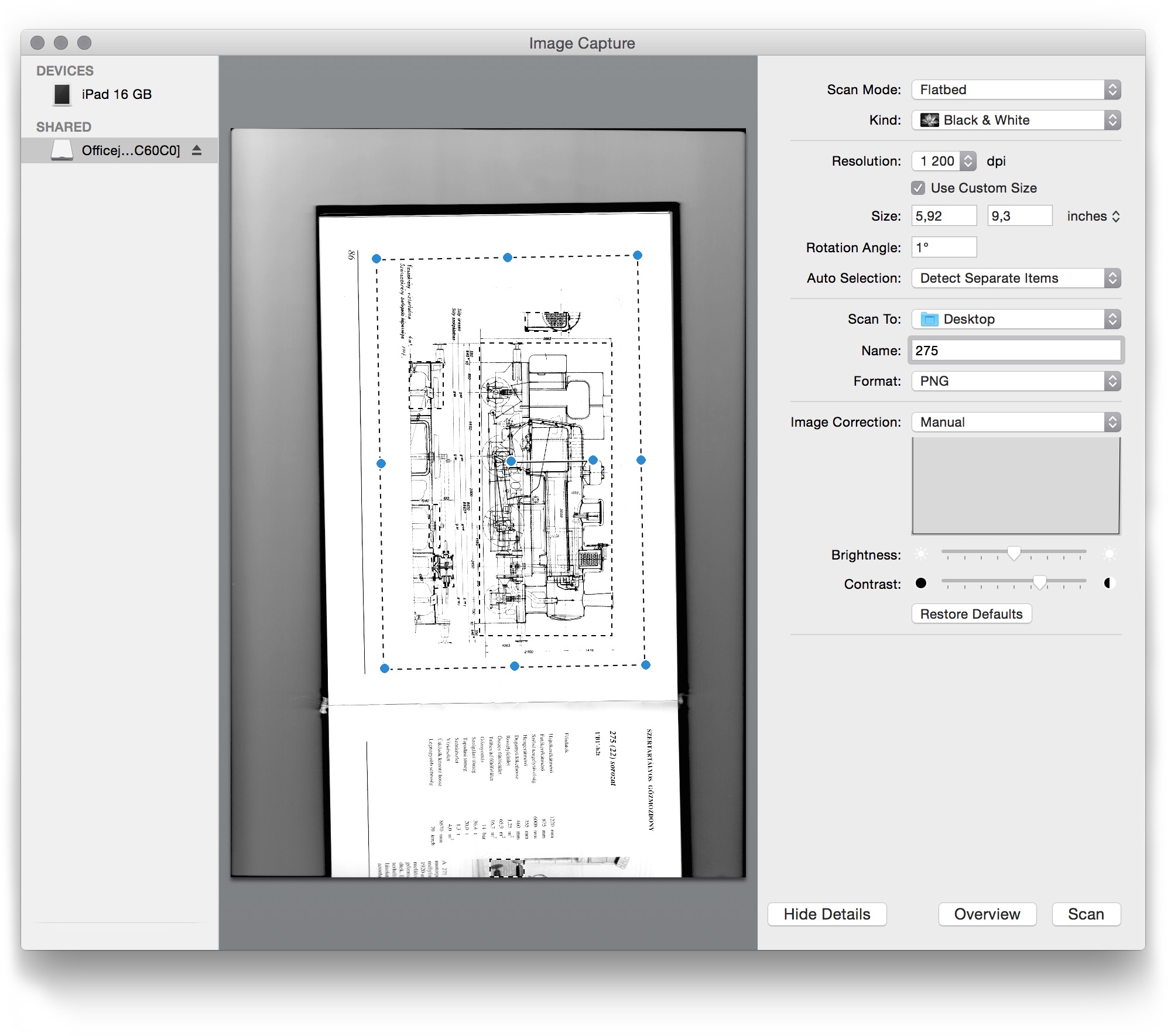Viewport: 1171px width, 1036px height.
Task: Uncheck the Use Custom Size checkbox
Action: [x=918, y=188]
